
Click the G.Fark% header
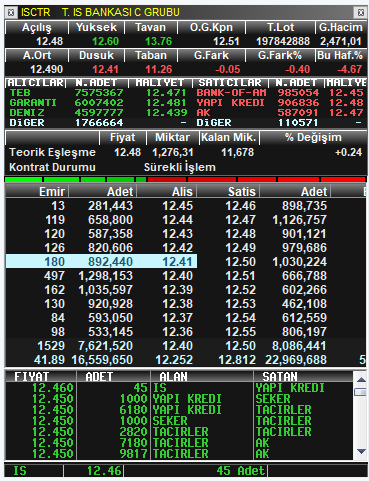click(x=280, y=56)
